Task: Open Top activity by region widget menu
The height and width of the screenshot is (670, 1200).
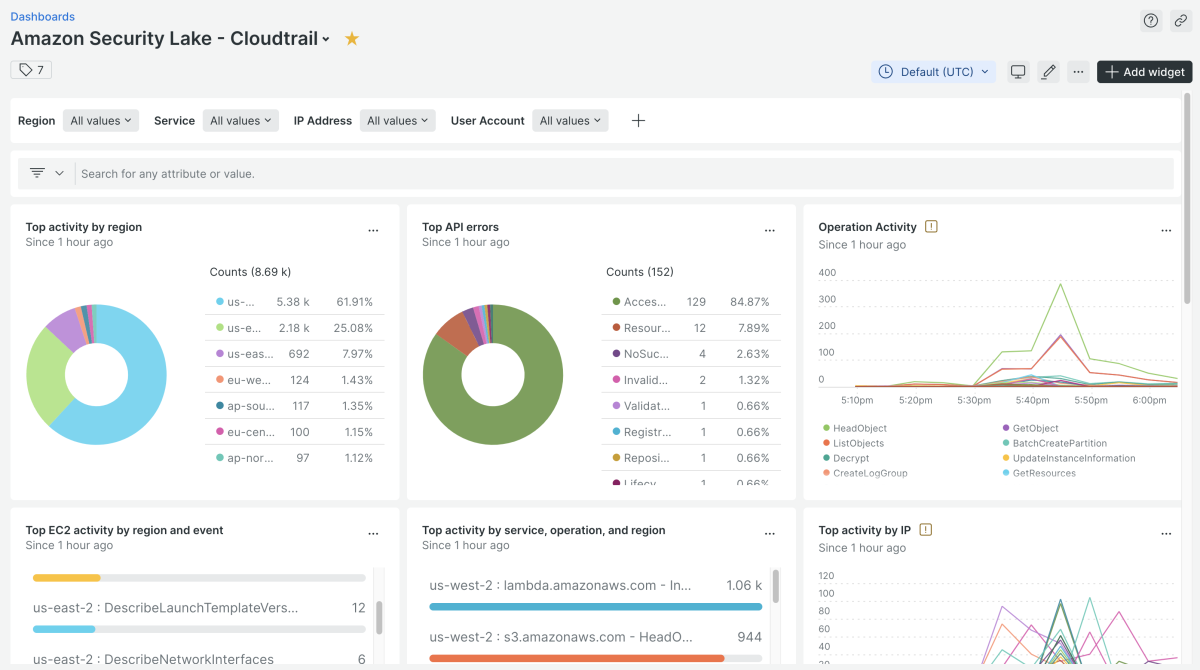Action: [373, 230]
